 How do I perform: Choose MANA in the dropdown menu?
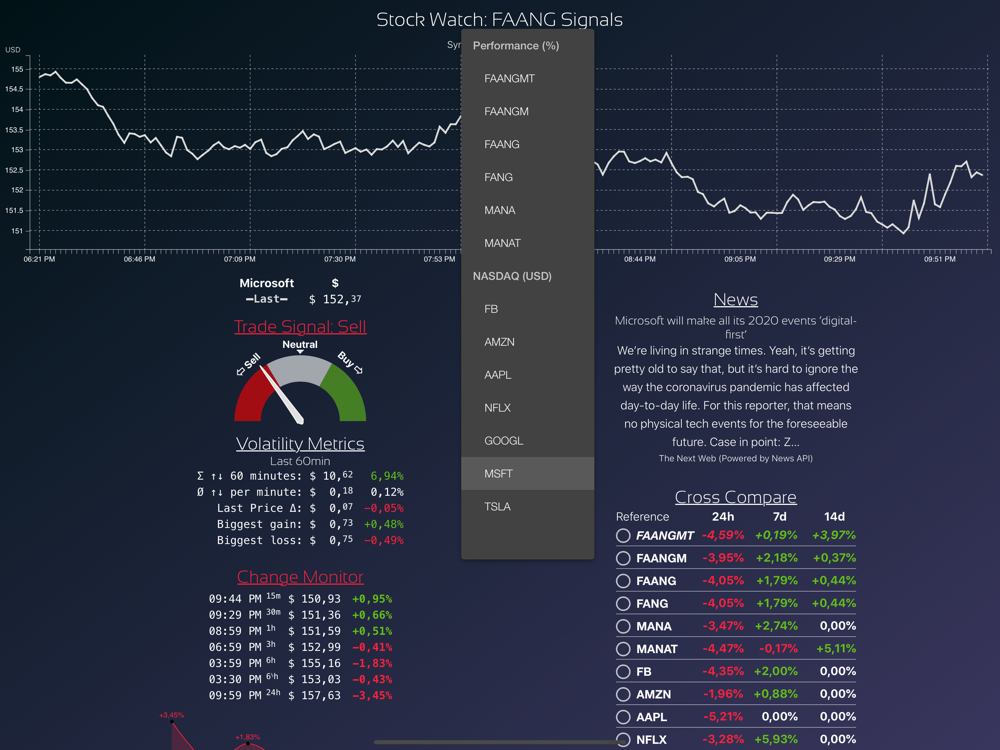(527, 210)
